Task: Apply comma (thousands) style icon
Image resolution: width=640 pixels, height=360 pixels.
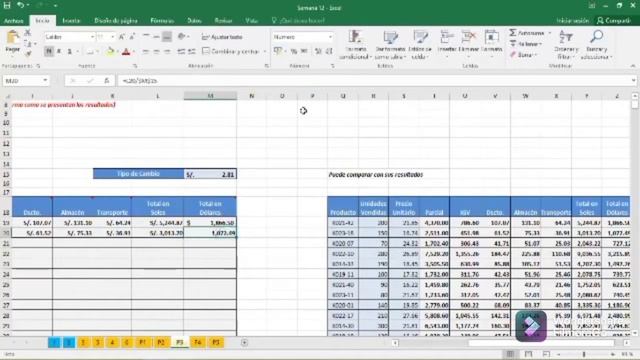Action: pyautogui.click(x=304, y=51)
